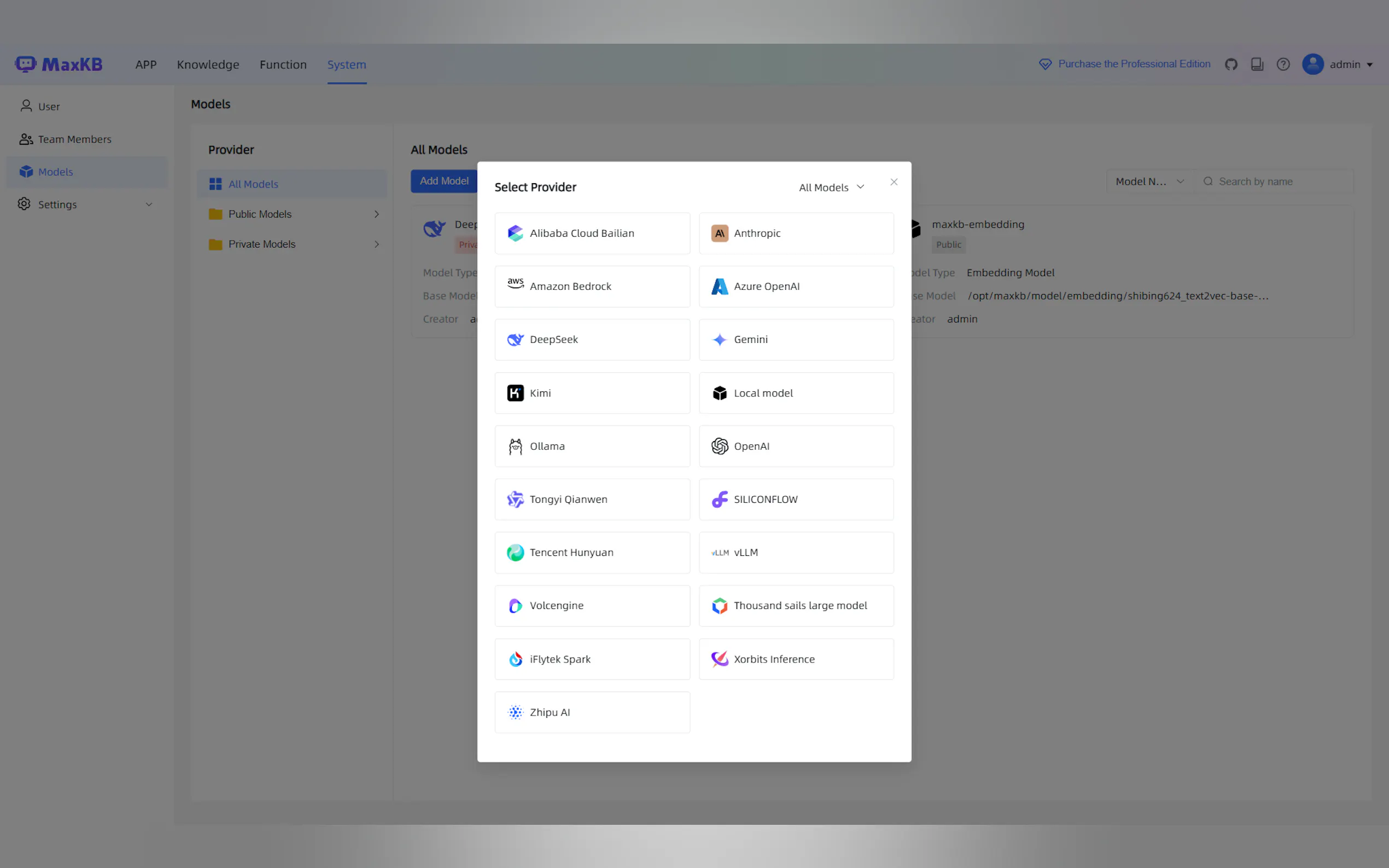
Task: Switch to the Knowledge tab
Action: click(208, 64)
